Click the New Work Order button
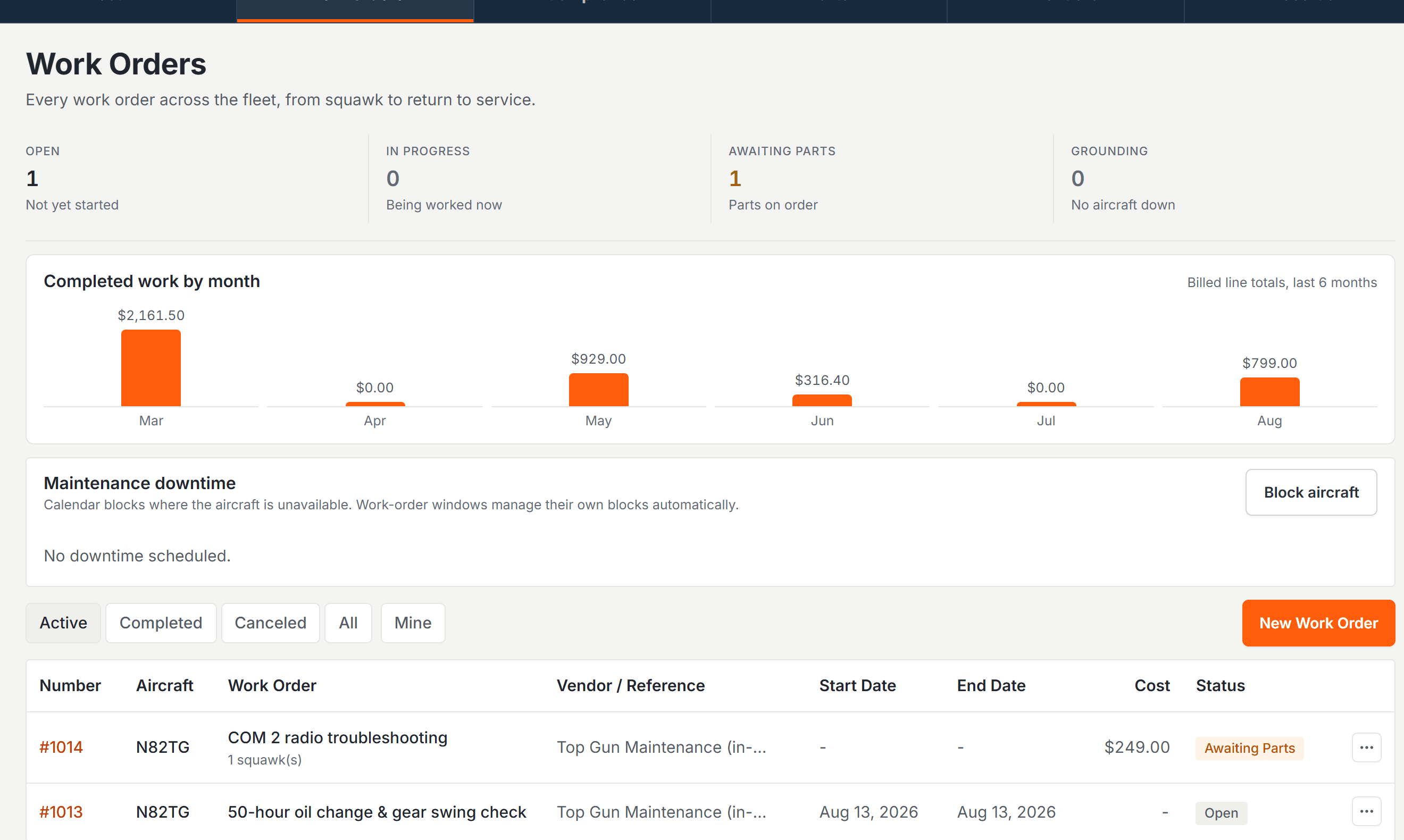The height and width of the screenshot is (840, 1404). [x=1318, y=623]
